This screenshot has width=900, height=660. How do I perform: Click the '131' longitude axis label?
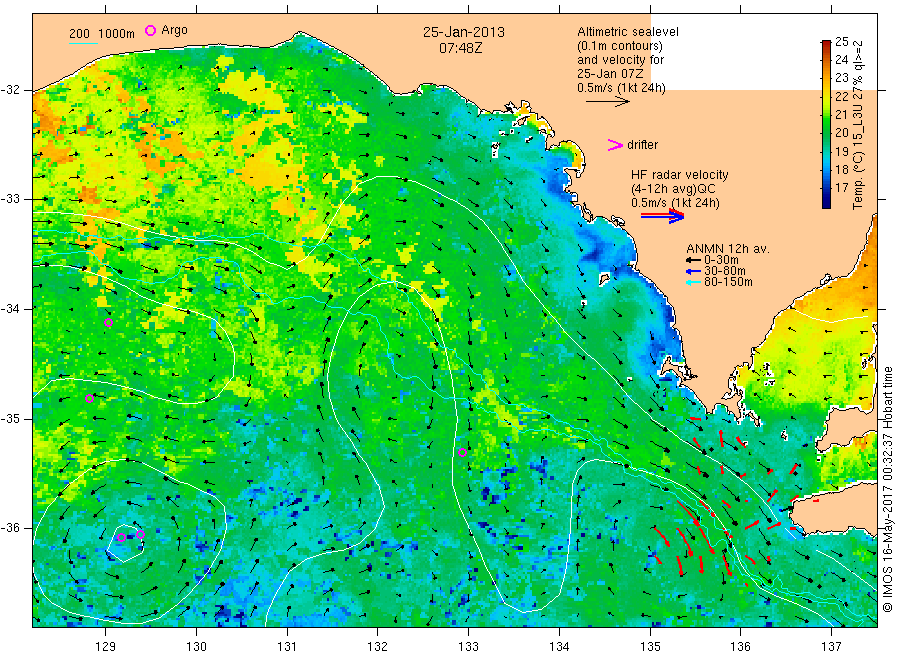[287, 647]
